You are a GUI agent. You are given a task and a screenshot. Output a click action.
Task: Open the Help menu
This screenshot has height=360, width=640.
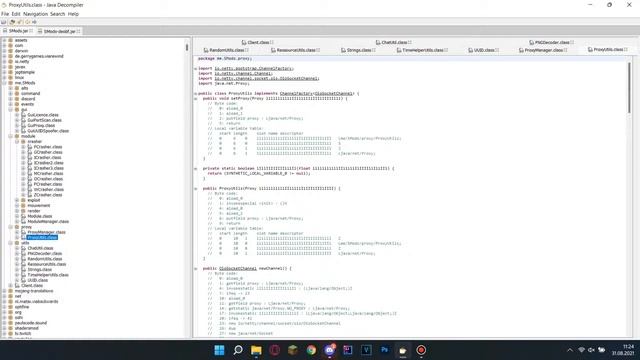pyautogui.click(x=73, y=14)
